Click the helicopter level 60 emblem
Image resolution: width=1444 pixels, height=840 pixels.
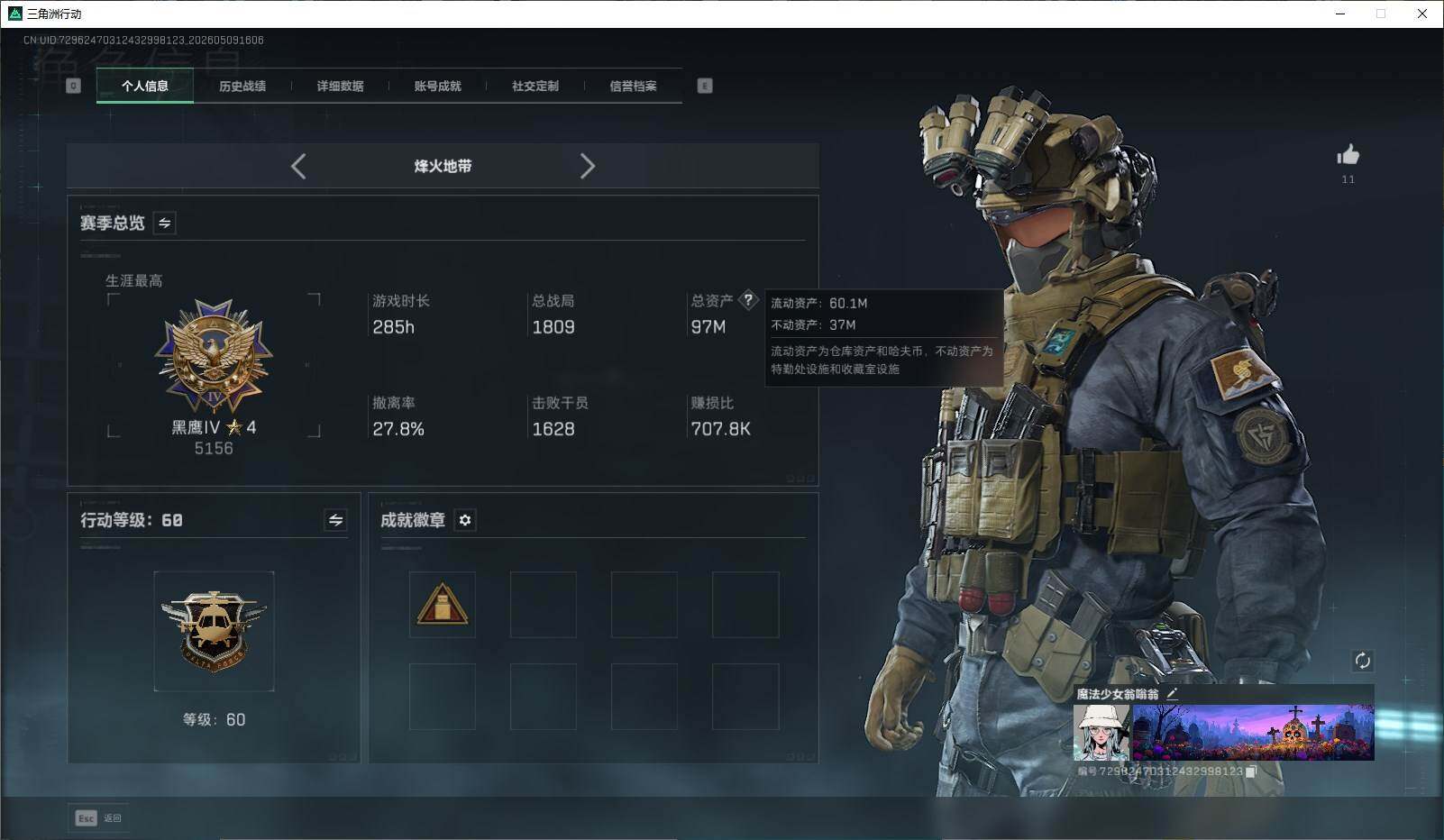pyautogui.click(x=214, y=631)
